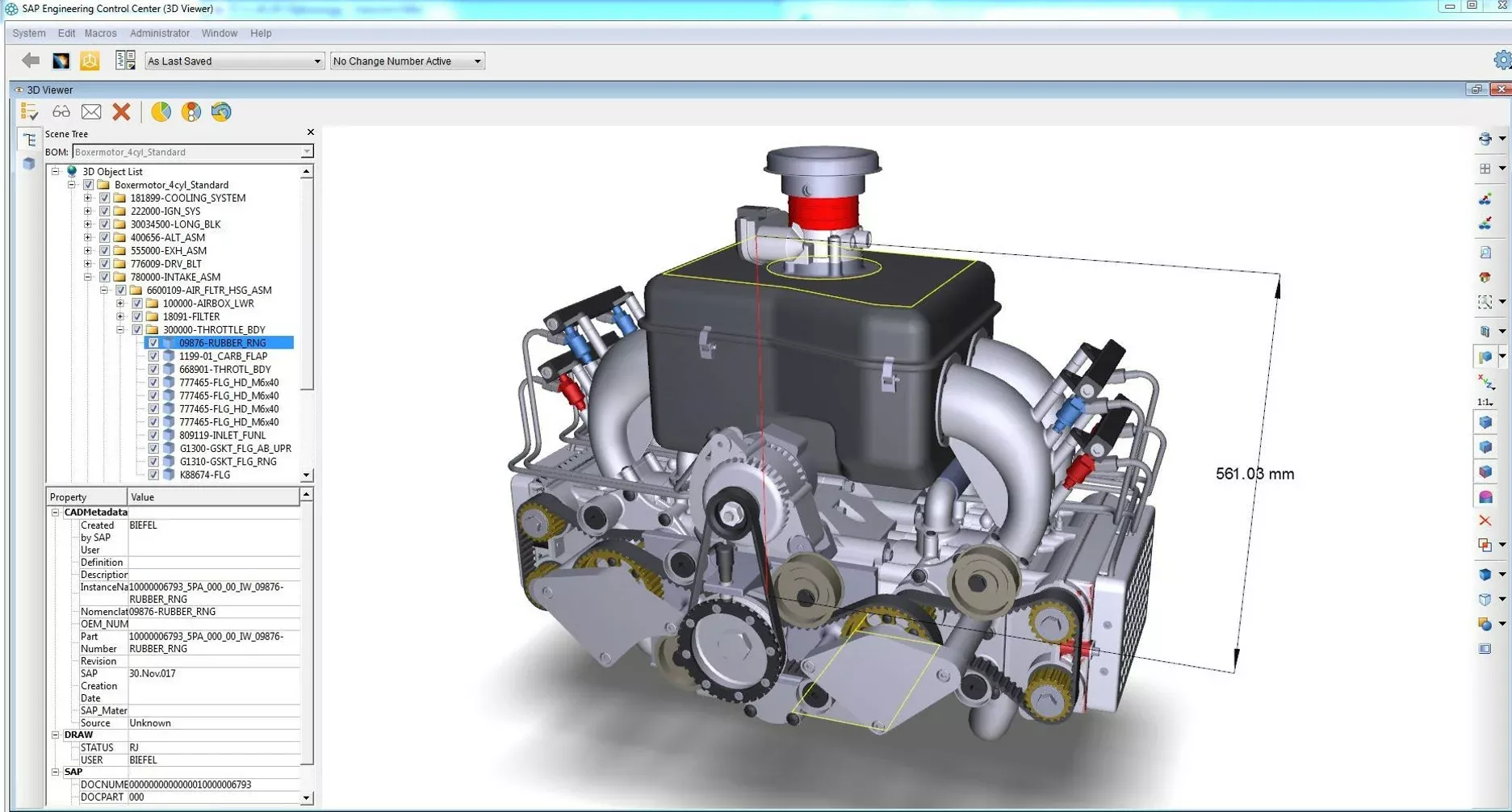Open the Macros menu

100,33
